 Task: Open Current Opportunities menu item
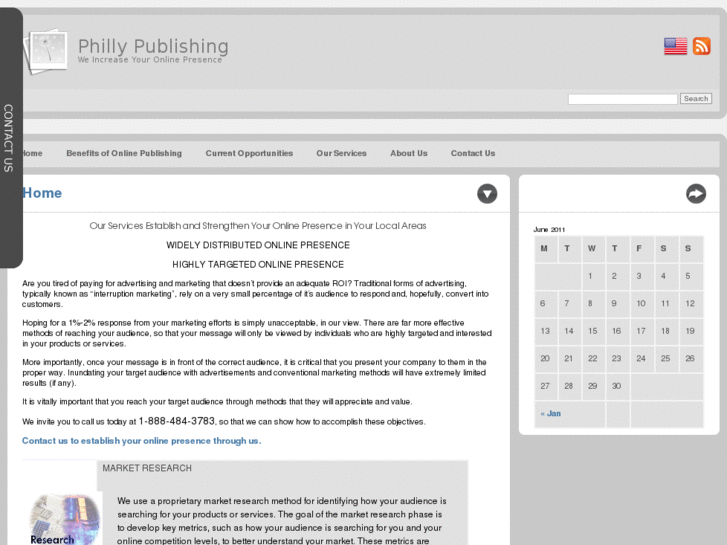(249, 153)
